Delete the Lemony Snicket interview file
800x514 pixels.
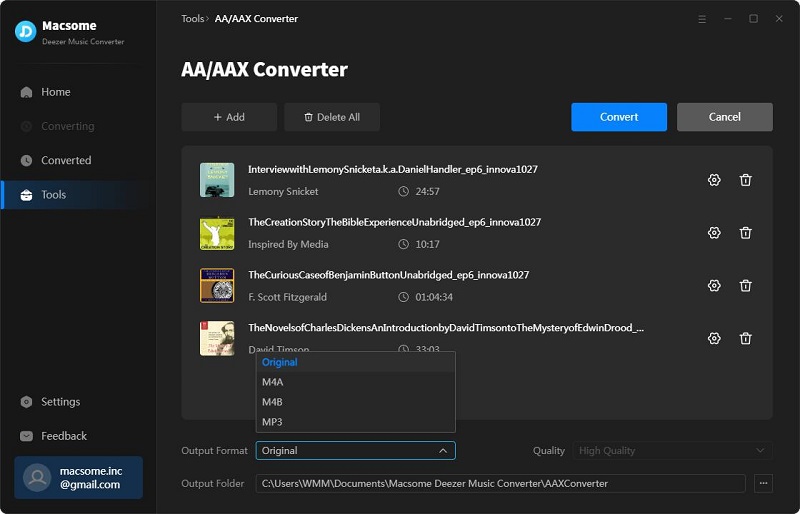coord(745,180)
